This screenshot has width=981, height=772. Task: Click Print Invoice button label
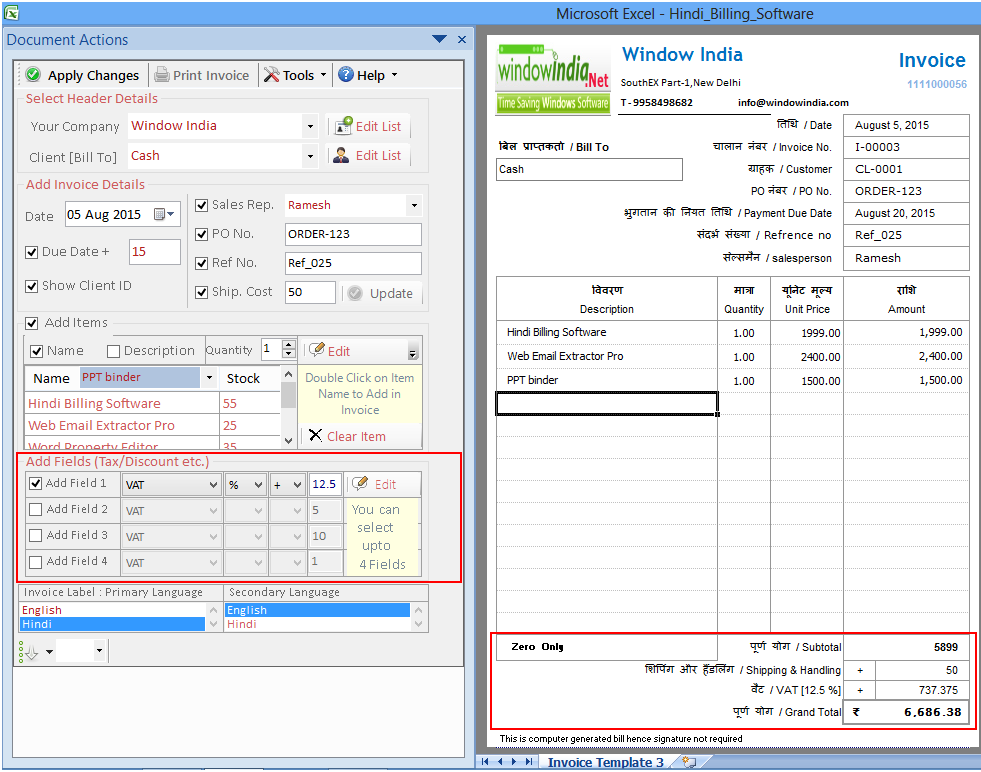click(x=211, y=75)
